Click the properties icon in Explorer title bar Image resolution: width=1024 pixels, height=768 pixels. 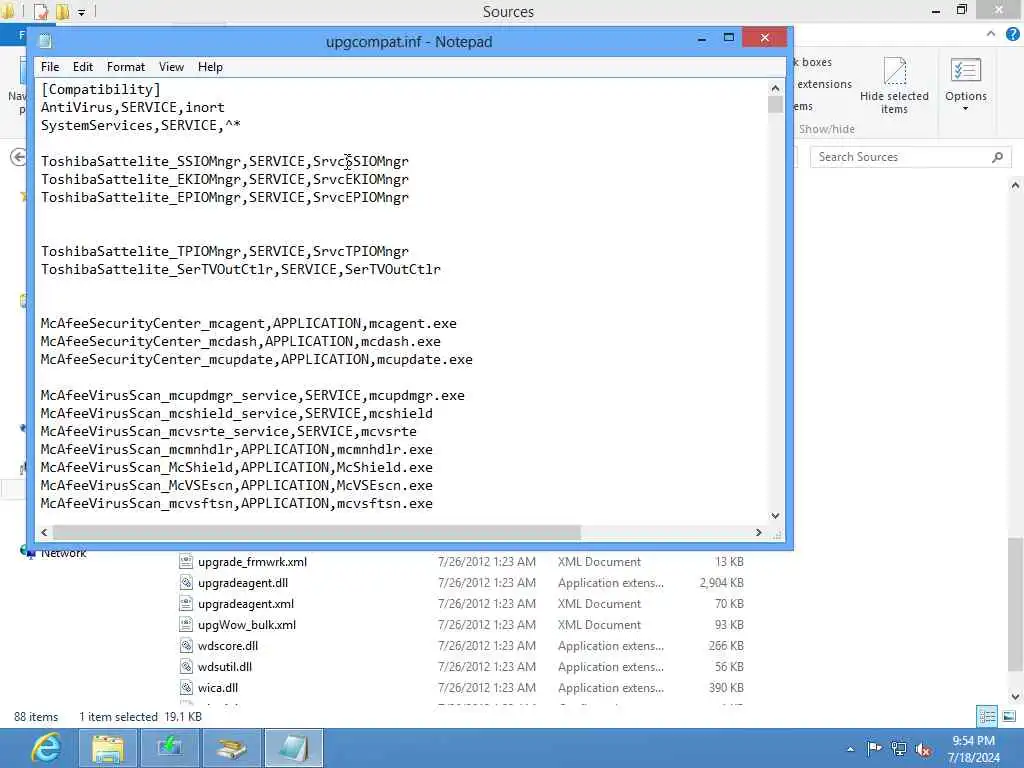(41, 12)
